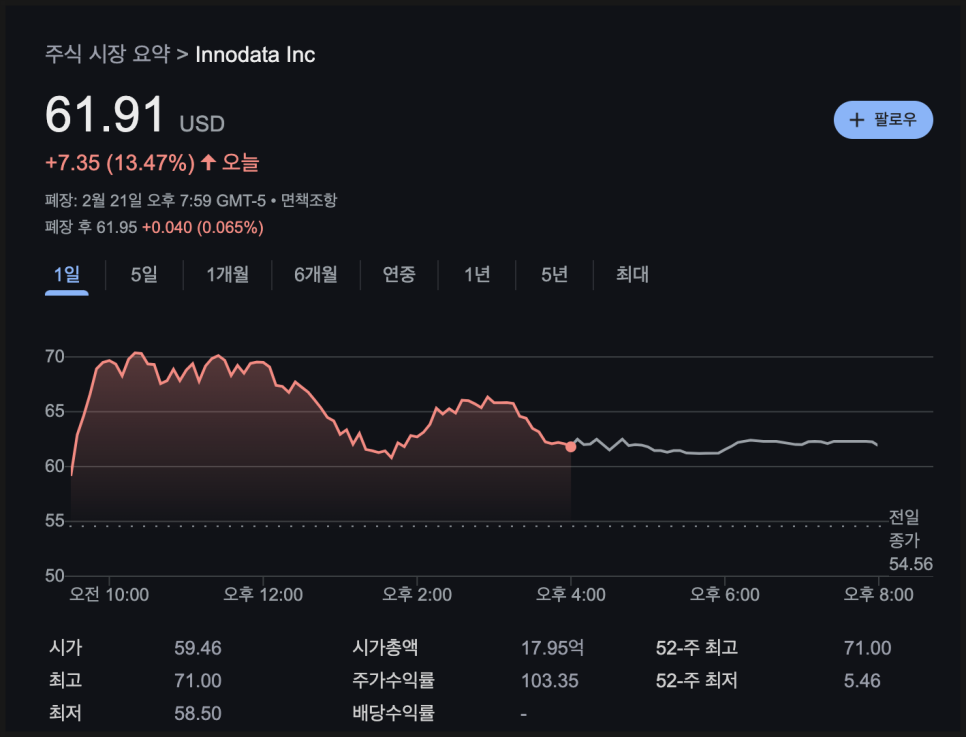Click the 시가 value 59.46
The height and width of the screenshot is (737, 966).
pos(197,648)
